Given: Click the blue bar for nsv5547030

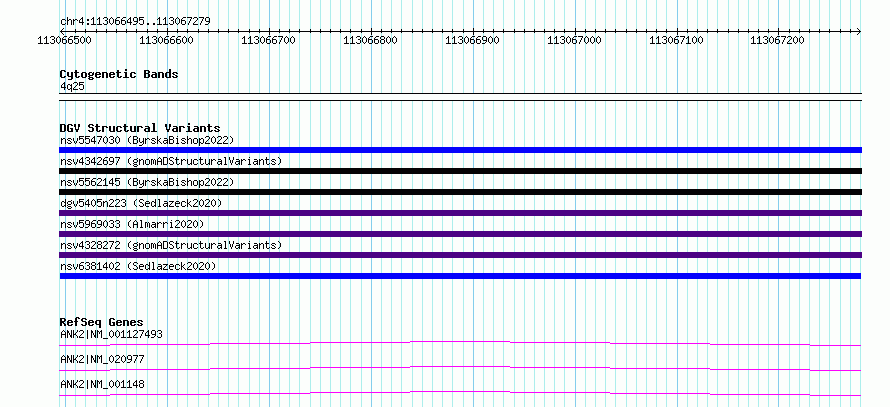Looking at the screenshot, I should 461,150.
